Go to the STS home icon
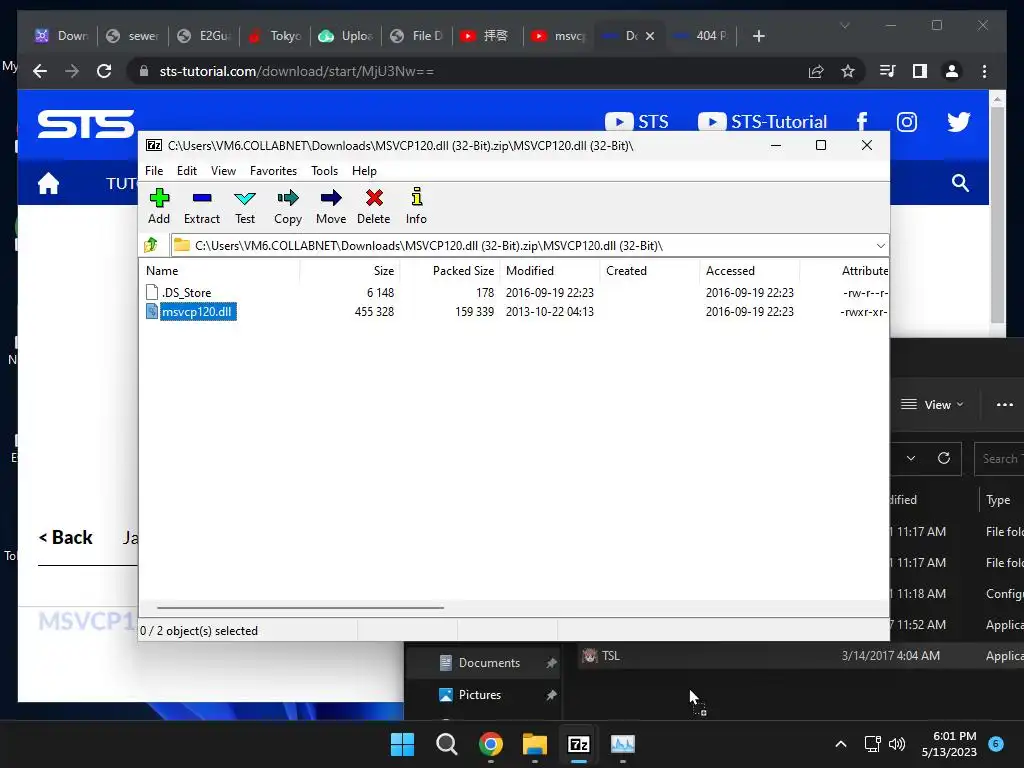1024x768 pixels. click(48, 184)
